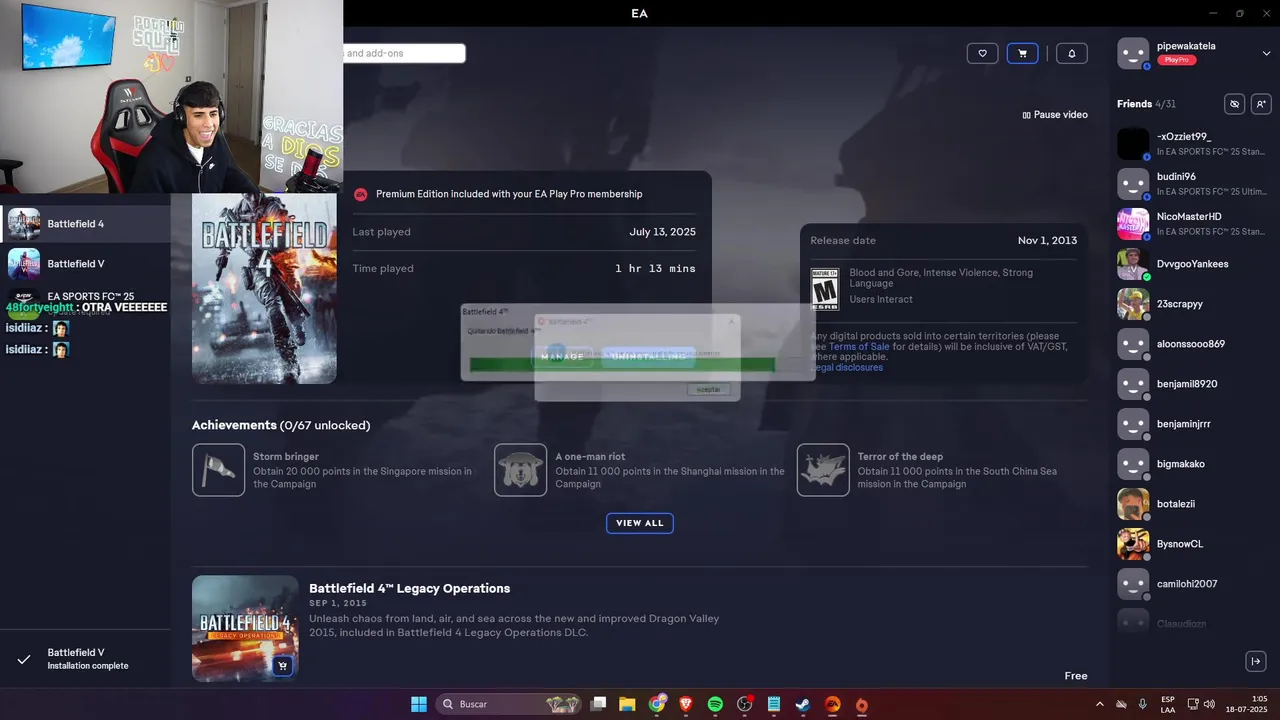Screen dimensions: 1280x720
Task: Click the Battlefield V installation complete notice
Action: tap(85, 659)
